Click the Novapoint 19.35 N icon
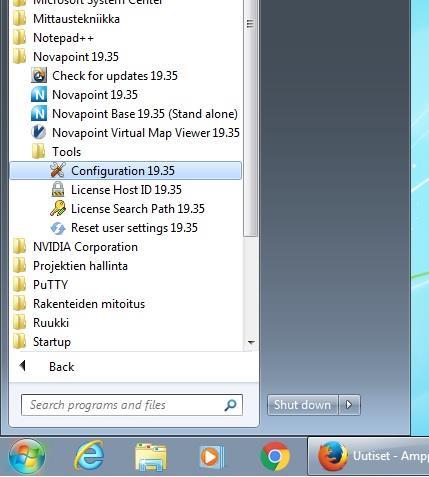 point(39,95)
